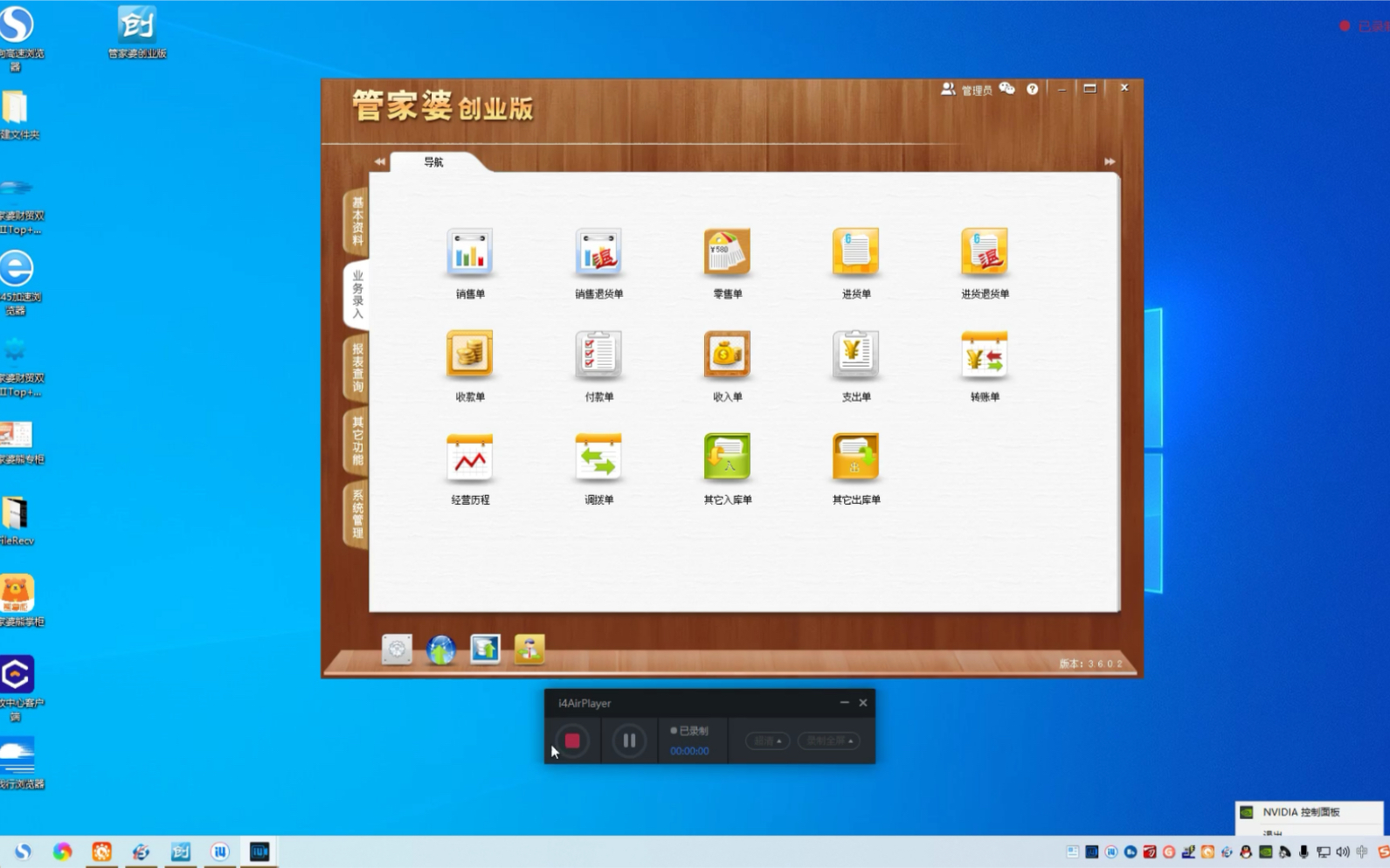Click the globe icon on bottom shelf
The image size is (1390, 868).
pos(441,650)
